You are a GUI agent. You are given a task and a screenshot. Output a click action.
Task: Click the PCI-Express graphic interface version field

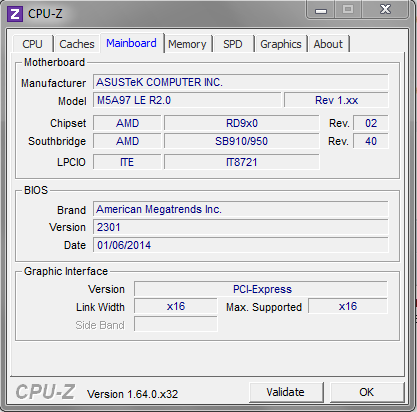(x=261, y=289)
